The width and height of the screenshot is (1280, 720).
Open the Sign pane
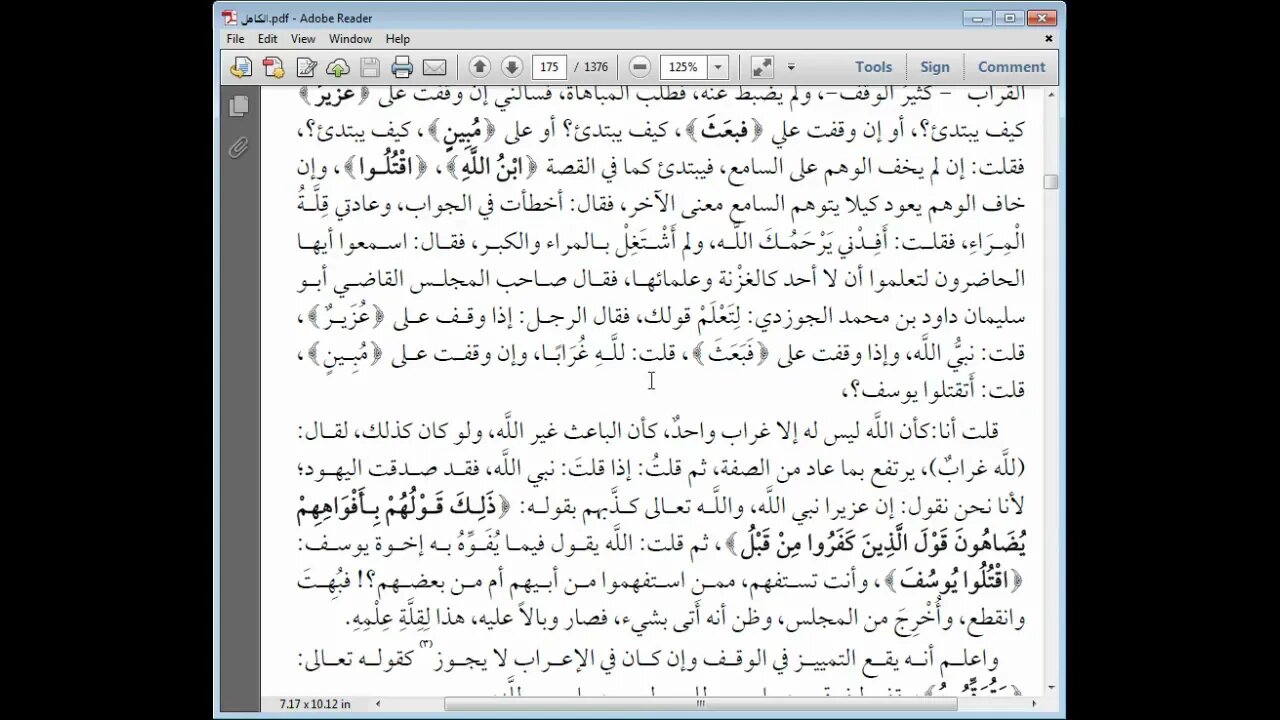click(935, 67)
